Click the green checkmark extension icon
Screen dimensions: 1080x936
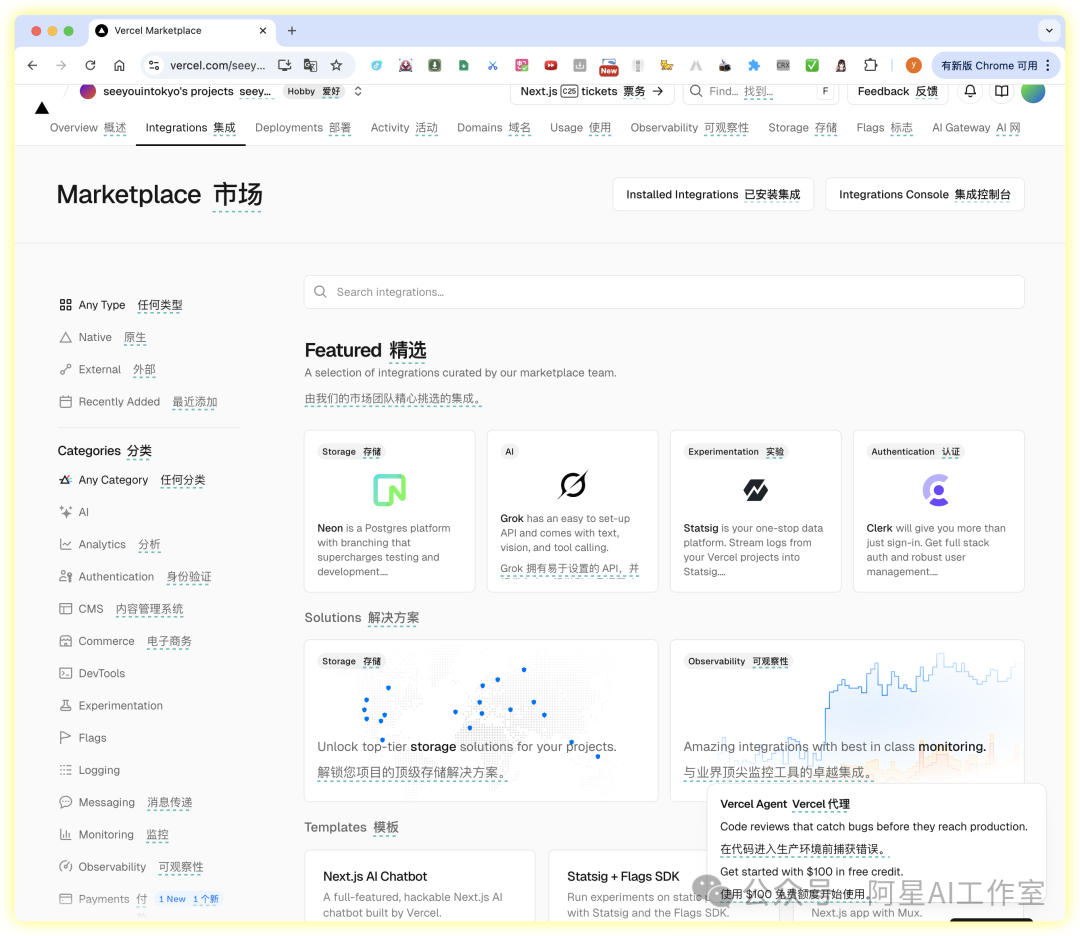tap(812, 65)
